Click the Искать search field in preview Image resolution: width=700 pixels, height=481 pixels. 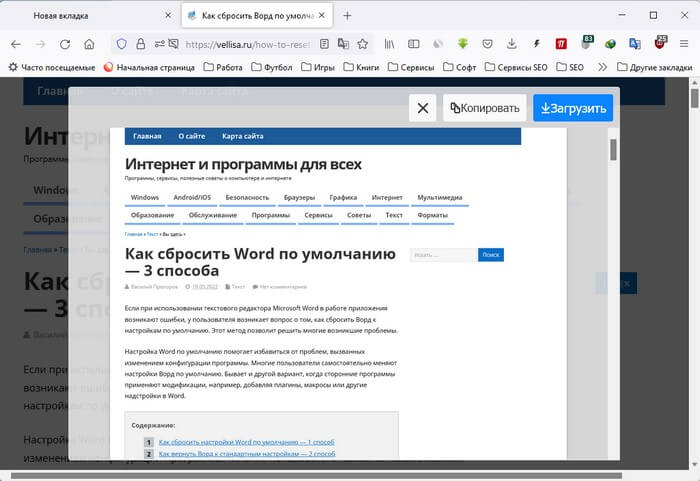point(443,255)
